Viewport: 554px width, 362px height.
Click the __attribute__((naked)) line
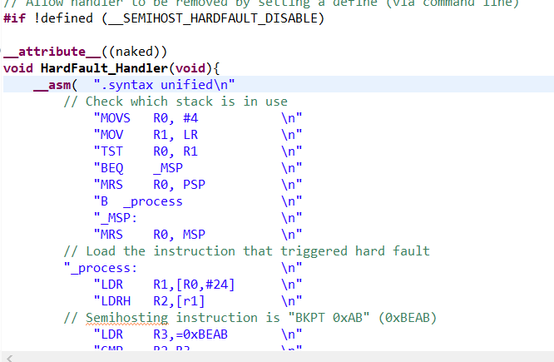click(x=85, y=52)
